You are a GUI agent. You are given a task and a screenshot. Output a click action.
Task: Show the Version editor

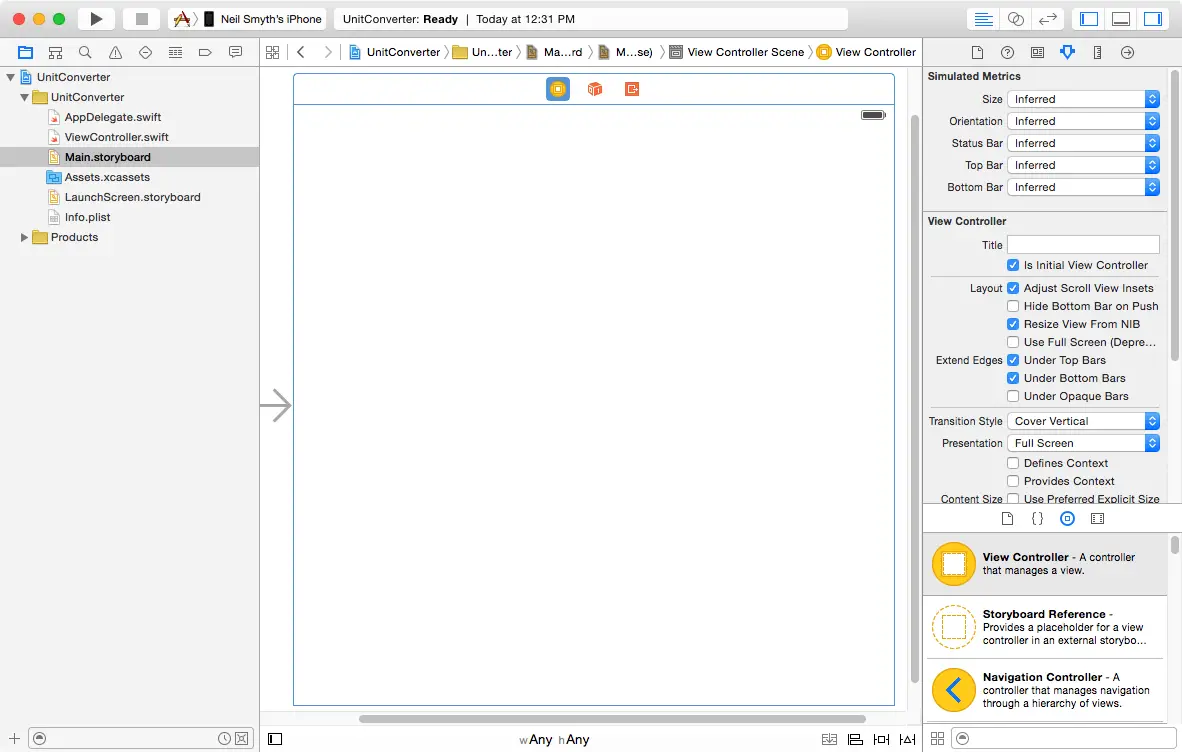pos(1047,19)
